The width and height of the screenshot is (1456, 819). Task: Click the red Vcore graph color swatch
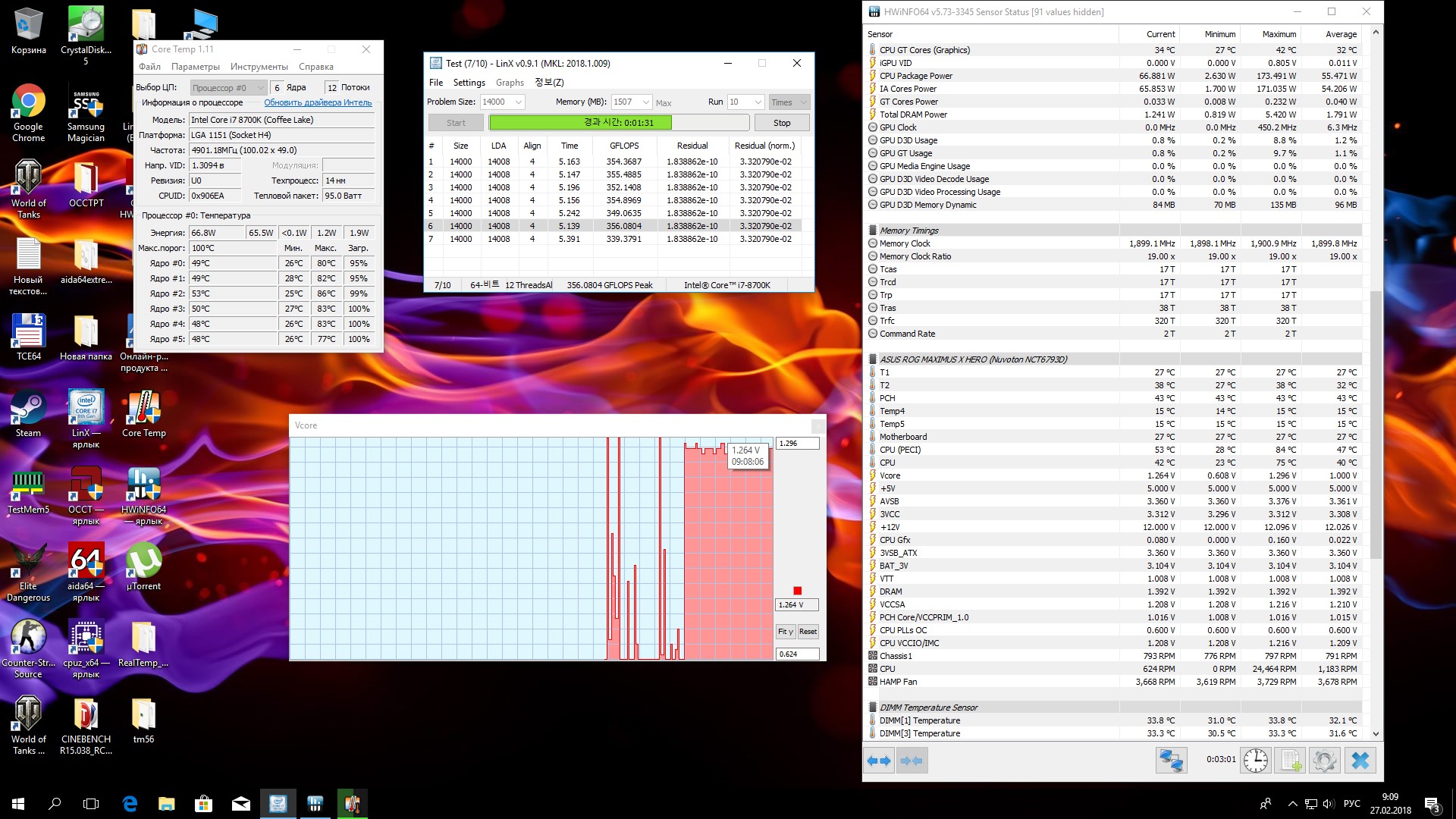797,591
